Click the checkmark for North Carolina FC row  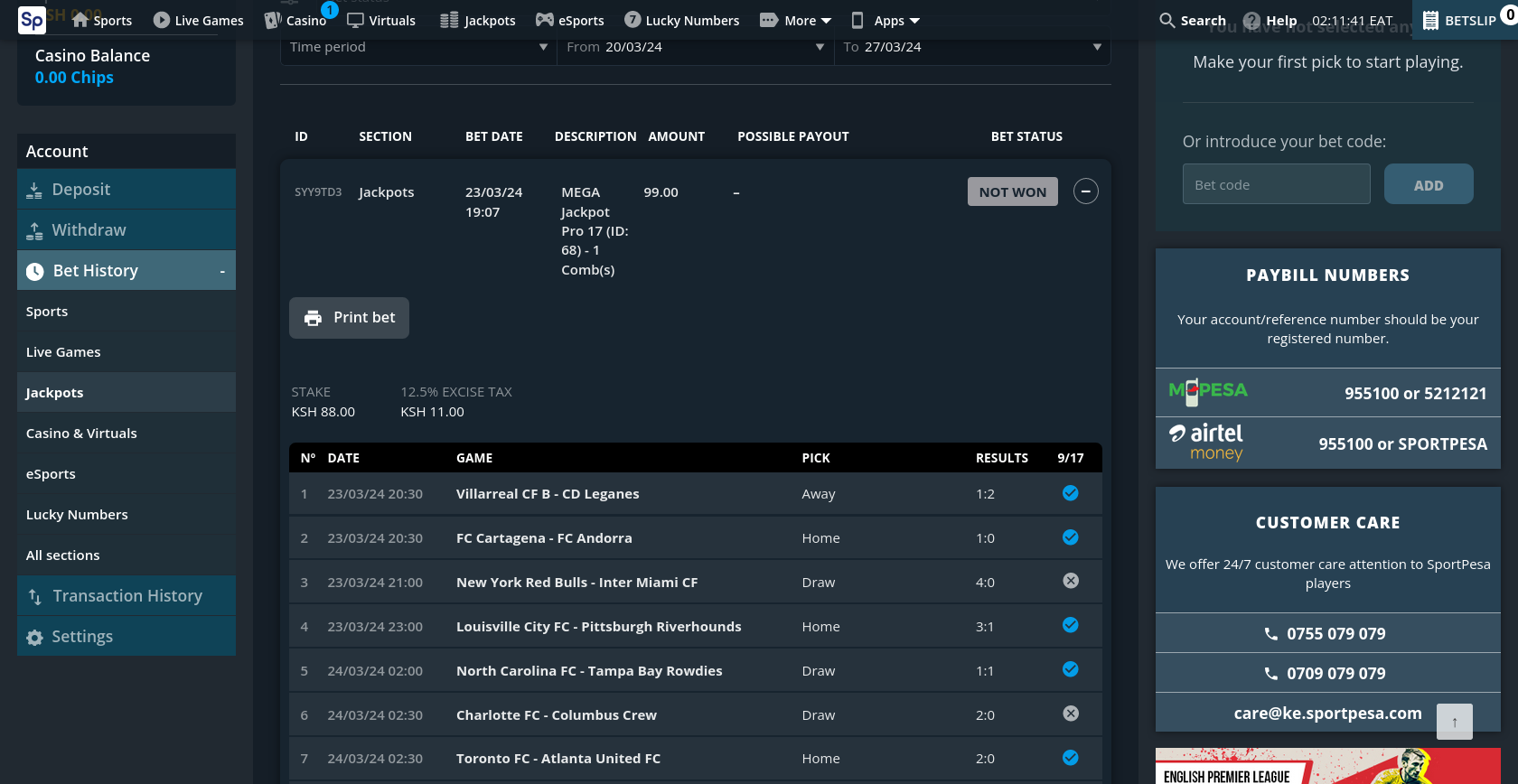click(x=1071, y=669)
